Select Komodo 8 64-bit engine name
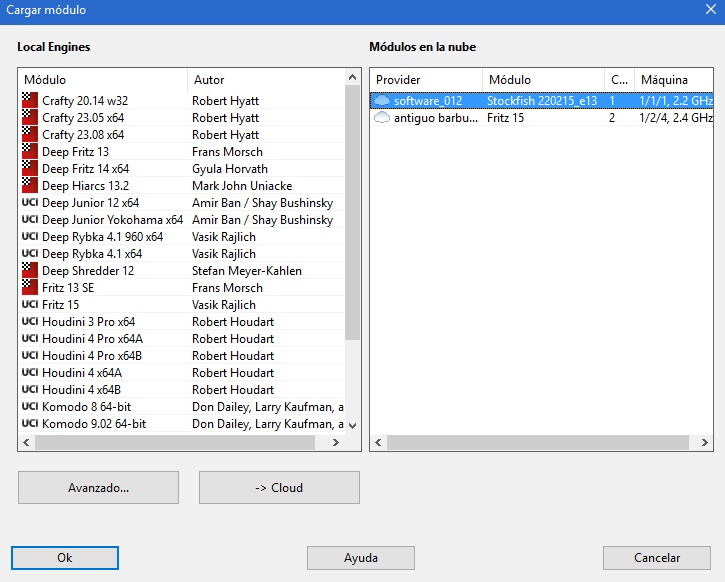725x582 pixels. [x=86, y=406]
